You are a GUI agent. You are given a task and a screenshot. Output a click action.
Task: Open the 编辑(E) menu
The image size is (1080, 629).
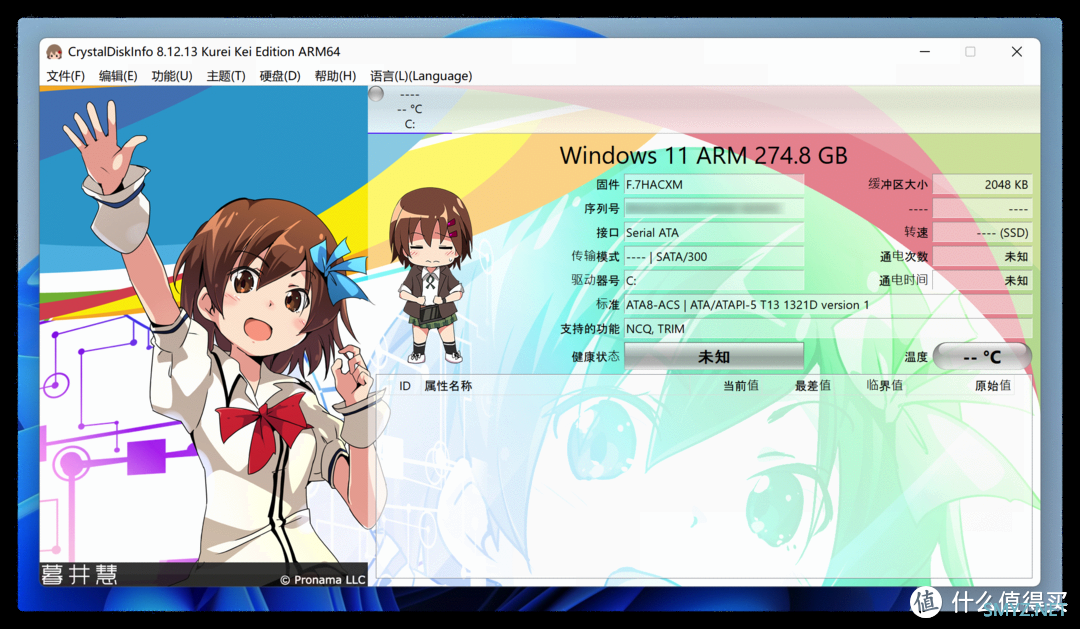click(118, 76)
